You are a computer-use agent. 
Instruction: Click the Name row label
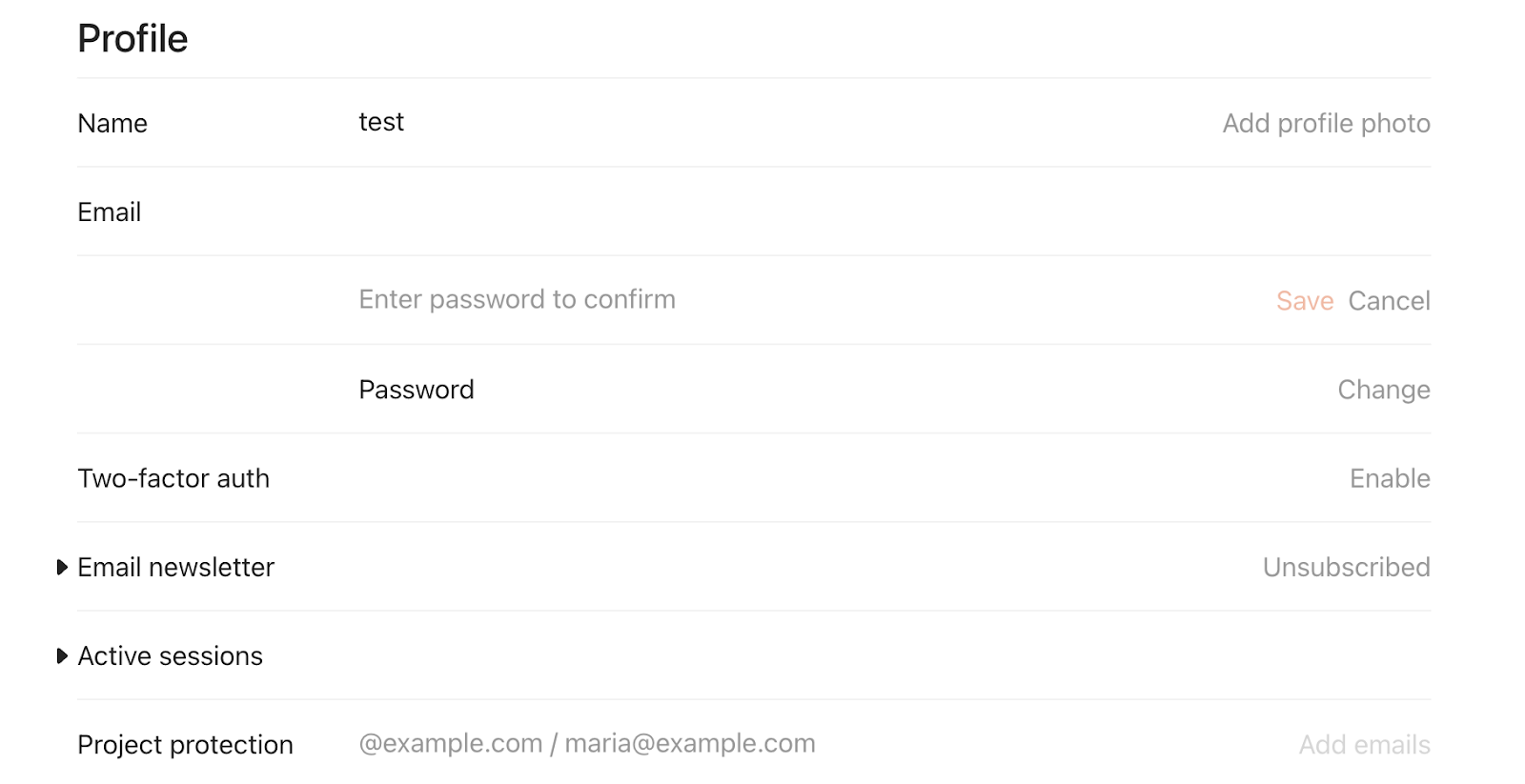click(112, 124)
